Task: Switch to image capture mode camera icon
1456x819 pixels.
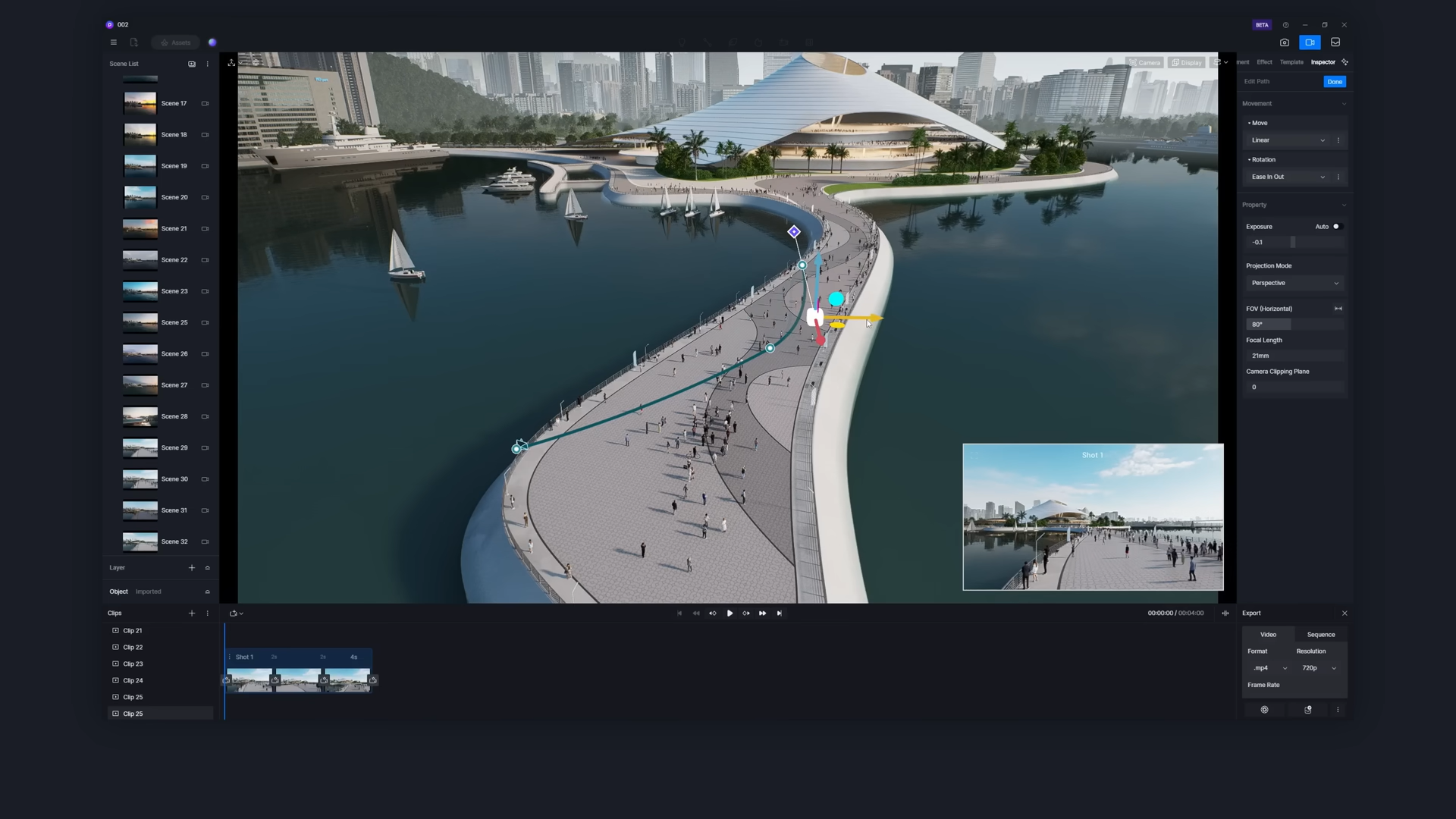Action: pyautogui.click(x=1285, y=42)
